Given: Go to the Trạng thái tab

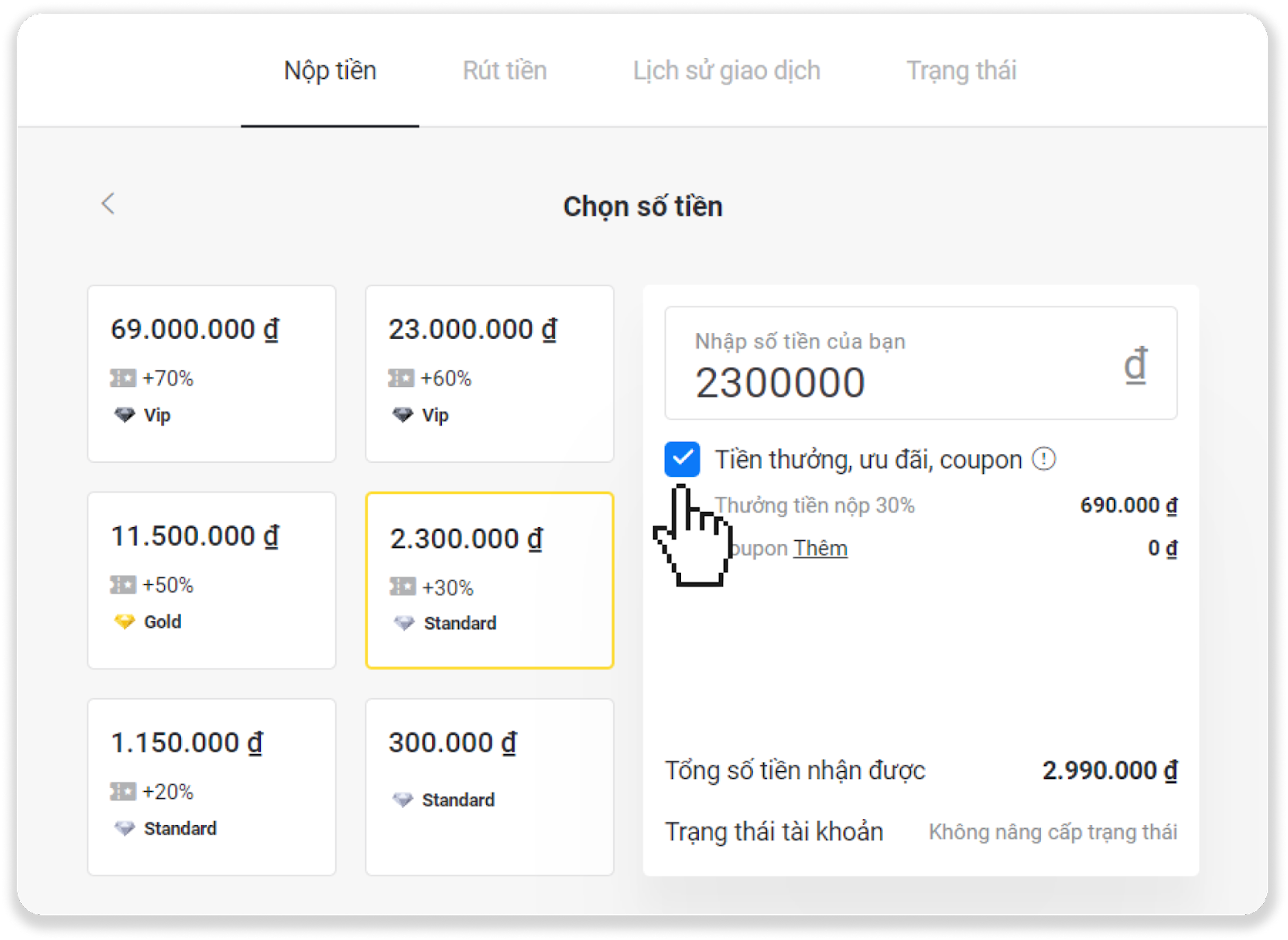Looking at the screenshot, I should 961,71.
